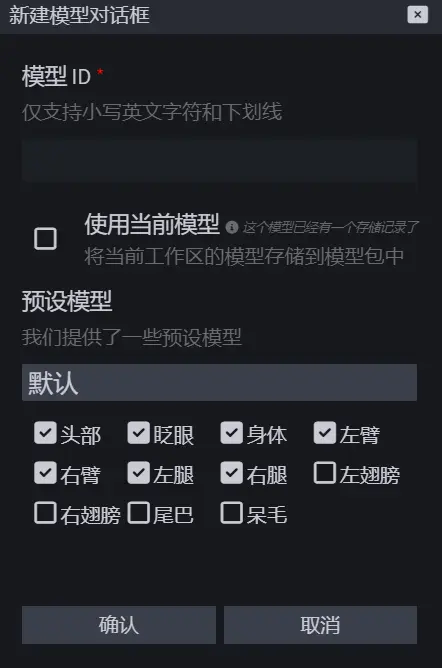Viewport: 442px width, 668px height.
Task: Click the 取消 cancel button
Action: coord(320,625)
